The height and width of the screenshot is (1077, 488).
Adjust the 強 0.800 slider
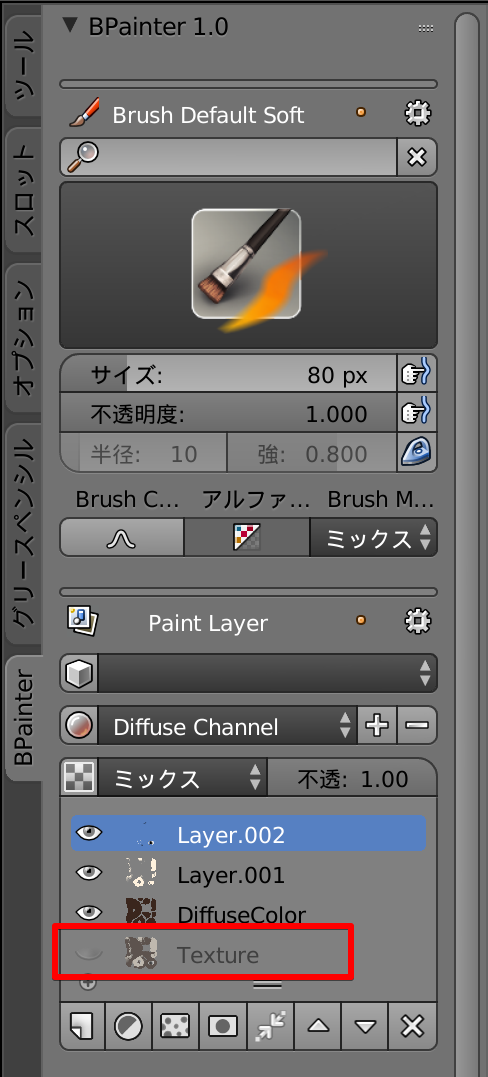pos(313,453)
